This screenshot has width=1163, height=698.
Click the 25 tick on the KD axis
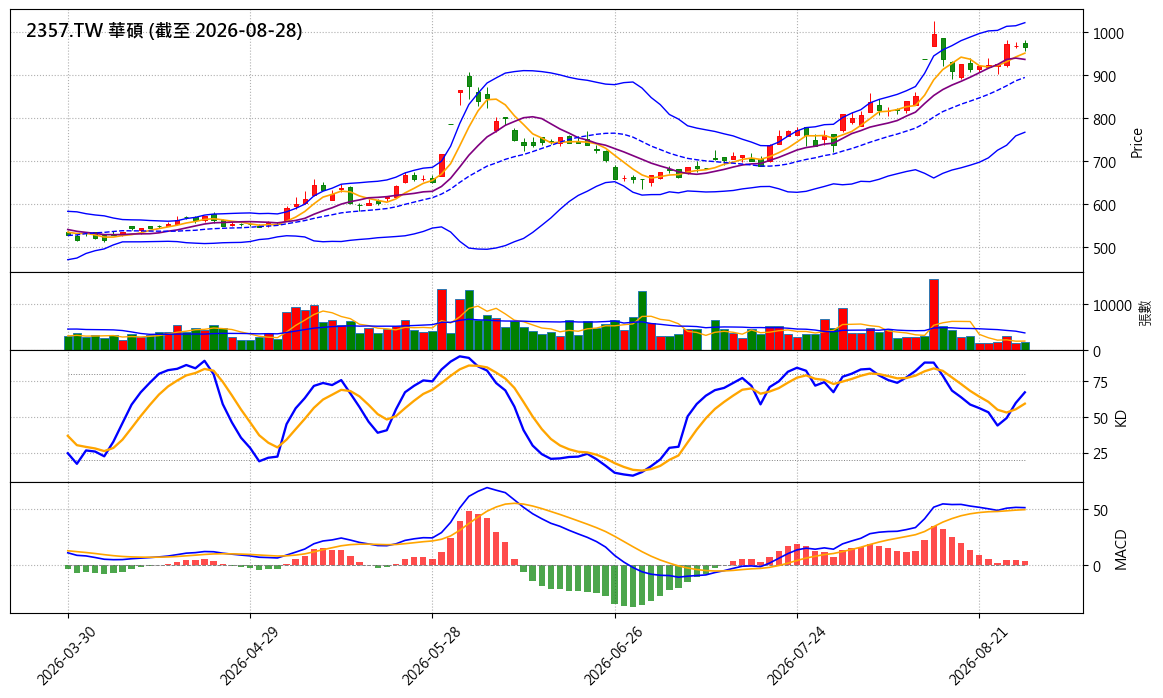tap(1099, 454)
